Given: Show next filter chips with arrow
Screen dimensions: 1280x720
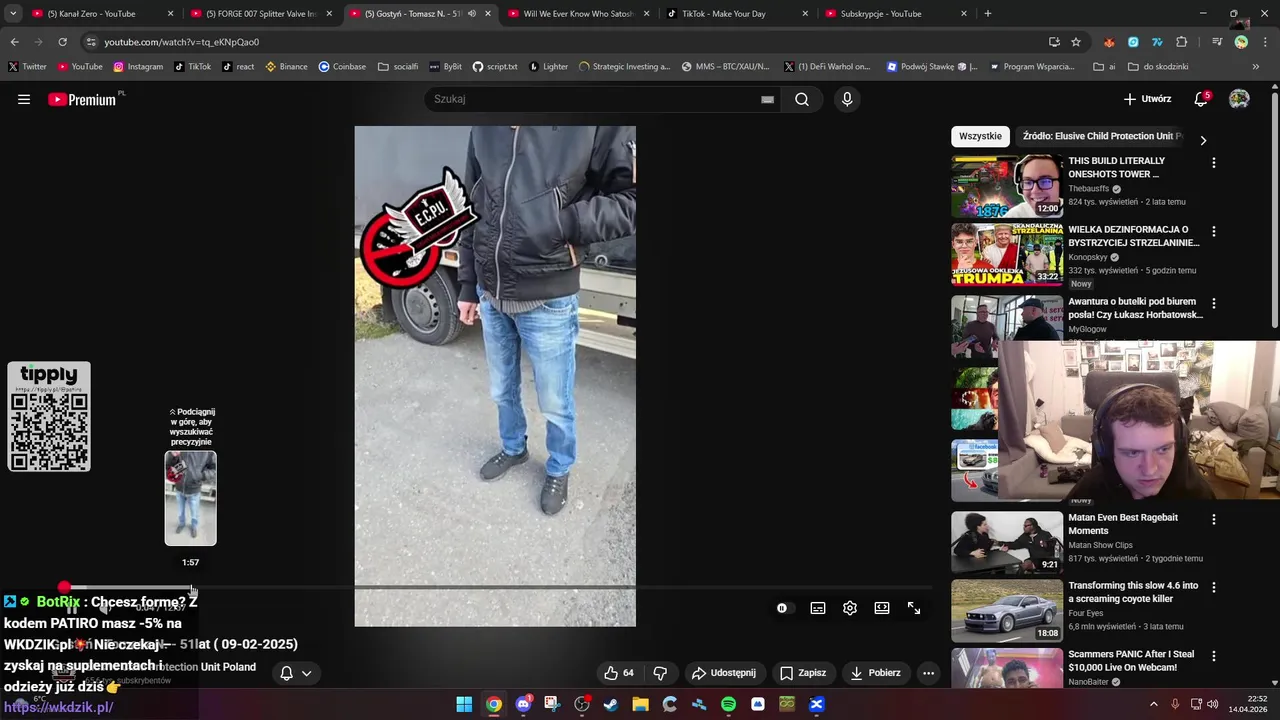Looking at the screenshot, I should [x=1203, y=140].
